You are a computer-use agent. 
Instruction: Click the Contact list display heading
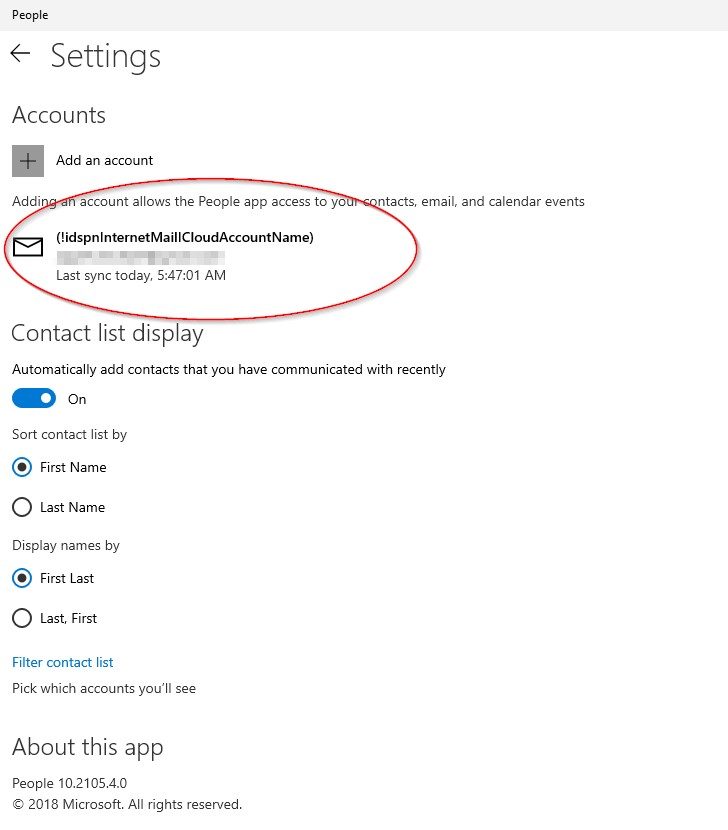click(x=107, y=333)
